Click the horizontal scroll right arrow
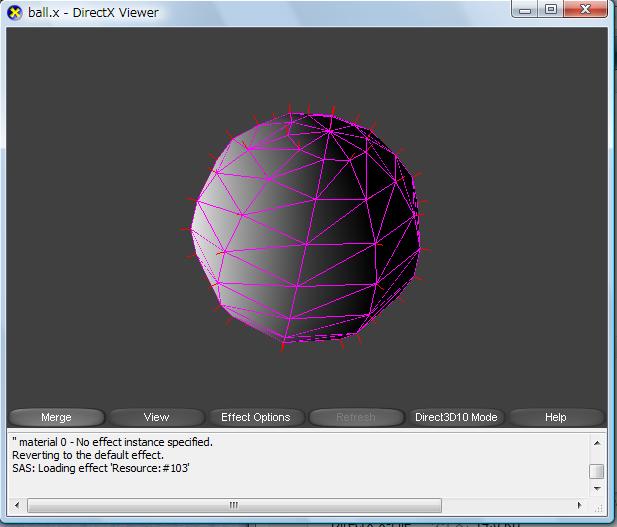 (580, 505)
